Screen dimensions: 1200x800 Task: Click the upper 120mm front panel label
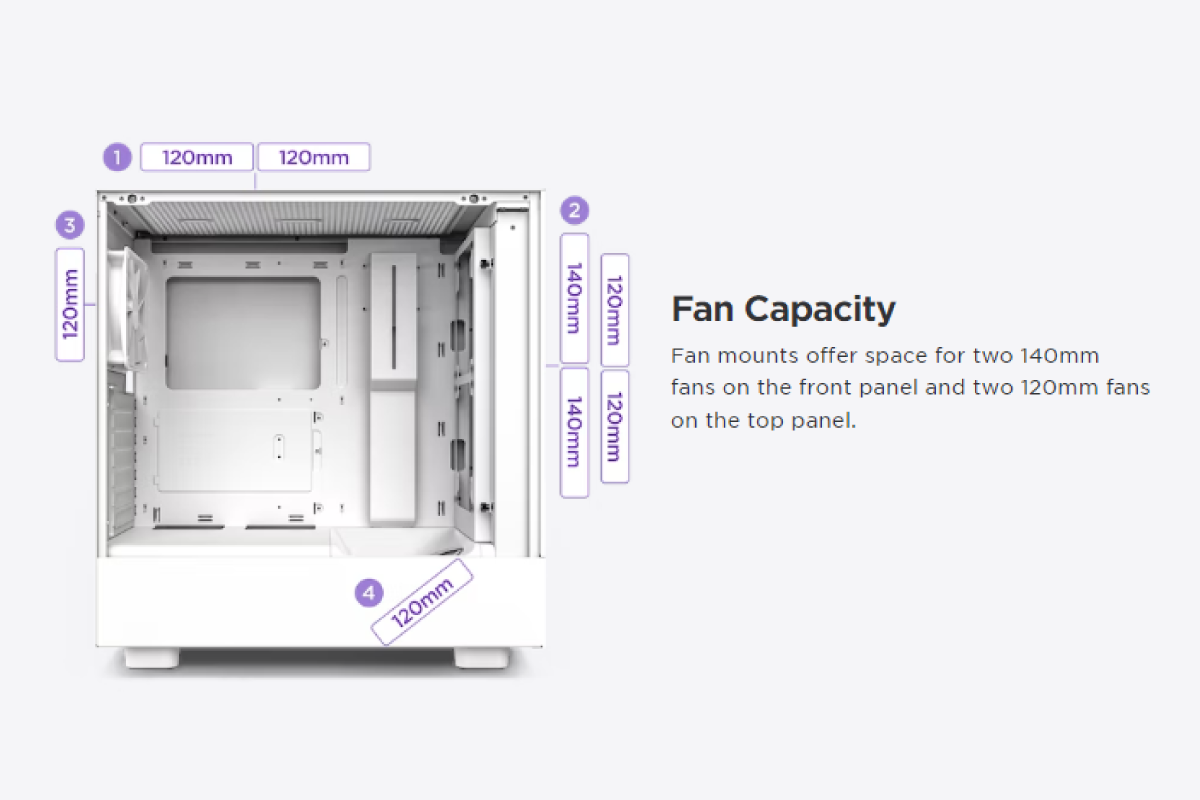pos(615,310)
